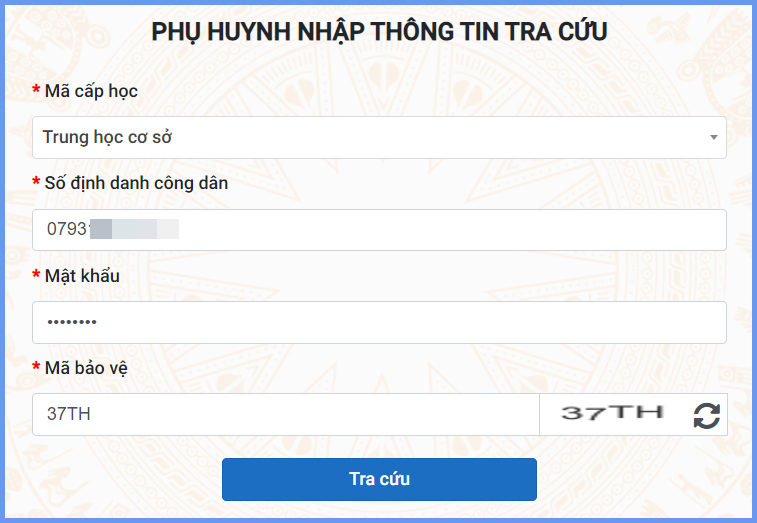Screen dimensions: 757x523
Task: Click the "Số định danh công dân" label
Action: (x=136, y=183)
